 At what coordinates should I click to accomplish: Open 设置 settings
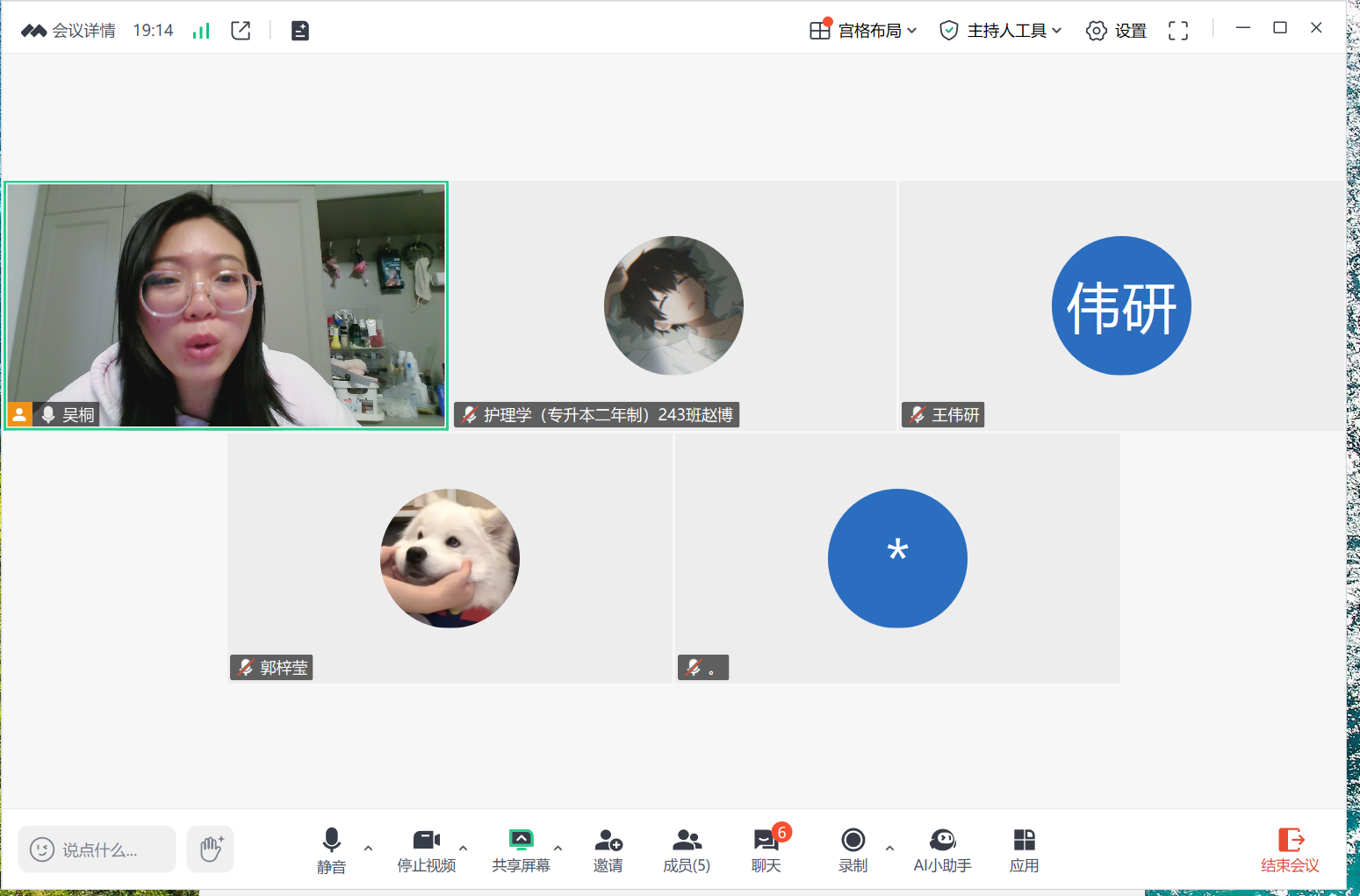[x=1116, y=31]
